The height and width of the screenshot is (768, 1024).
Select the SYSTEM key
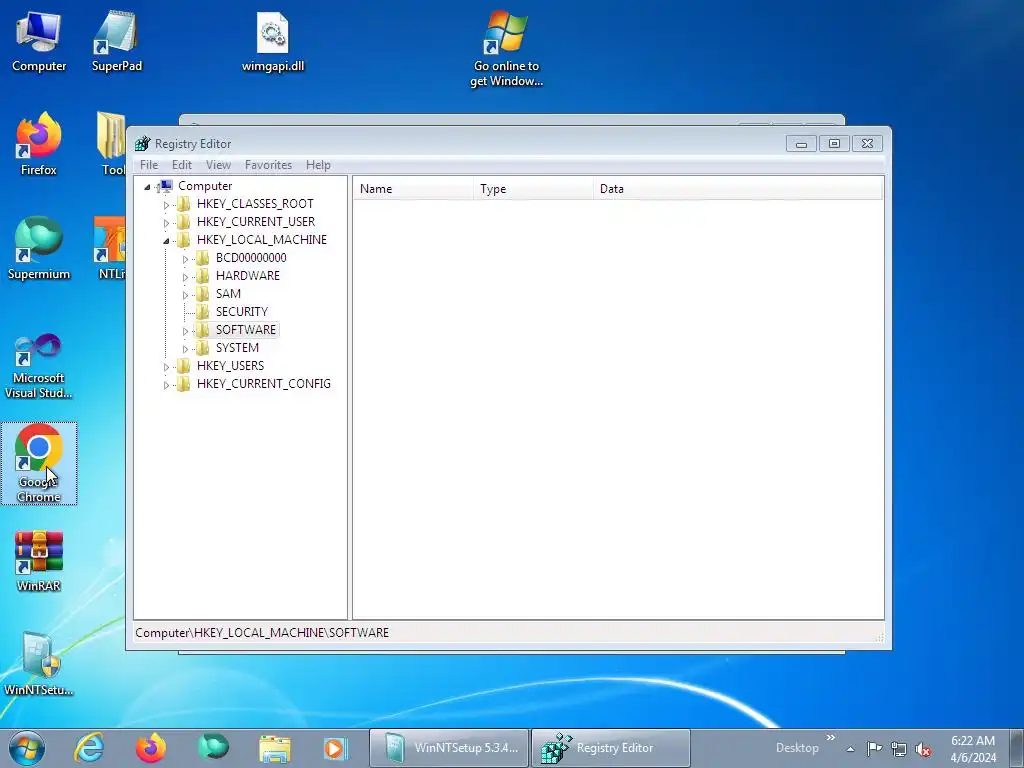[x=237, y=347]
